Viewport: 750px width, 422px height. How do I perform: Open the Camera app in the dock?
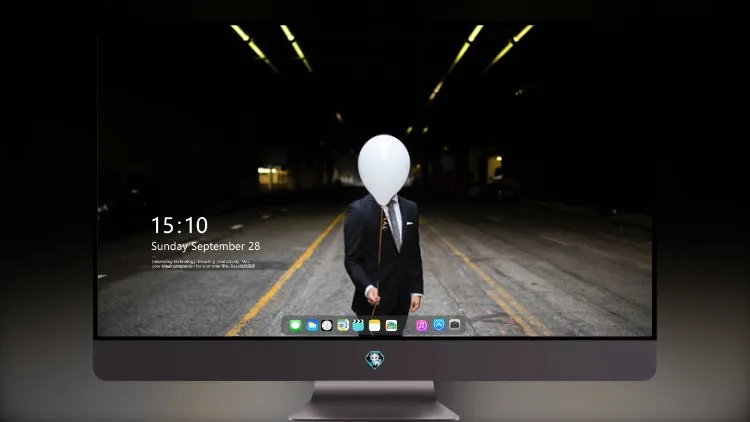click(x=455, y=325)
